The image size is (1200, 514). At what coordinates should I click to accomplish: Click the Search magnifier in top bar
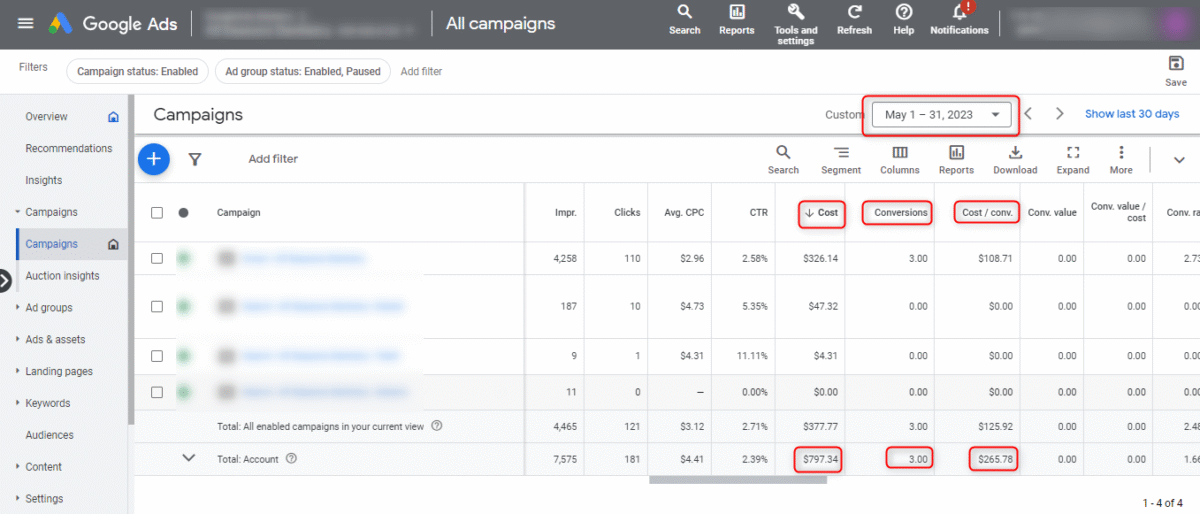tap(684, 13)
